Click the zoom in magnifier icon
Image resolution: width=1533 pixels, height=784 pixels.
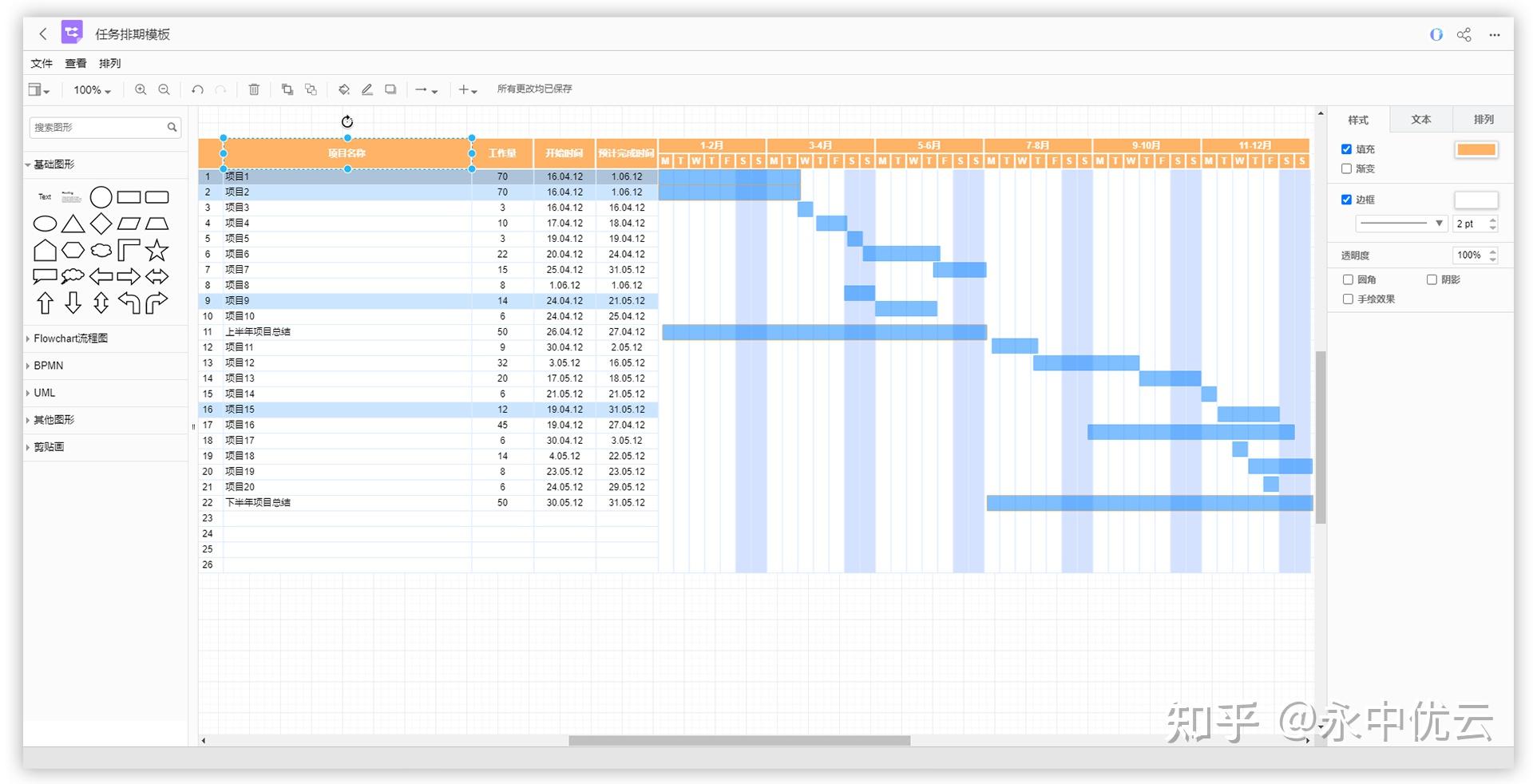coord(141,89)
